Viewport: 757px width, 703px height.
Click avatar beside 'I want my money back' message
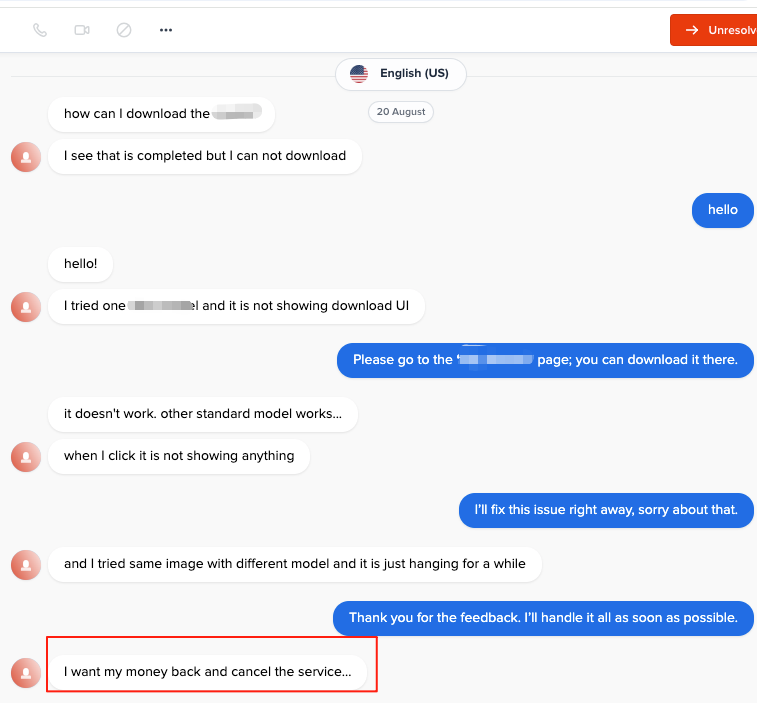pyautogui.click(x=26, y=673)
